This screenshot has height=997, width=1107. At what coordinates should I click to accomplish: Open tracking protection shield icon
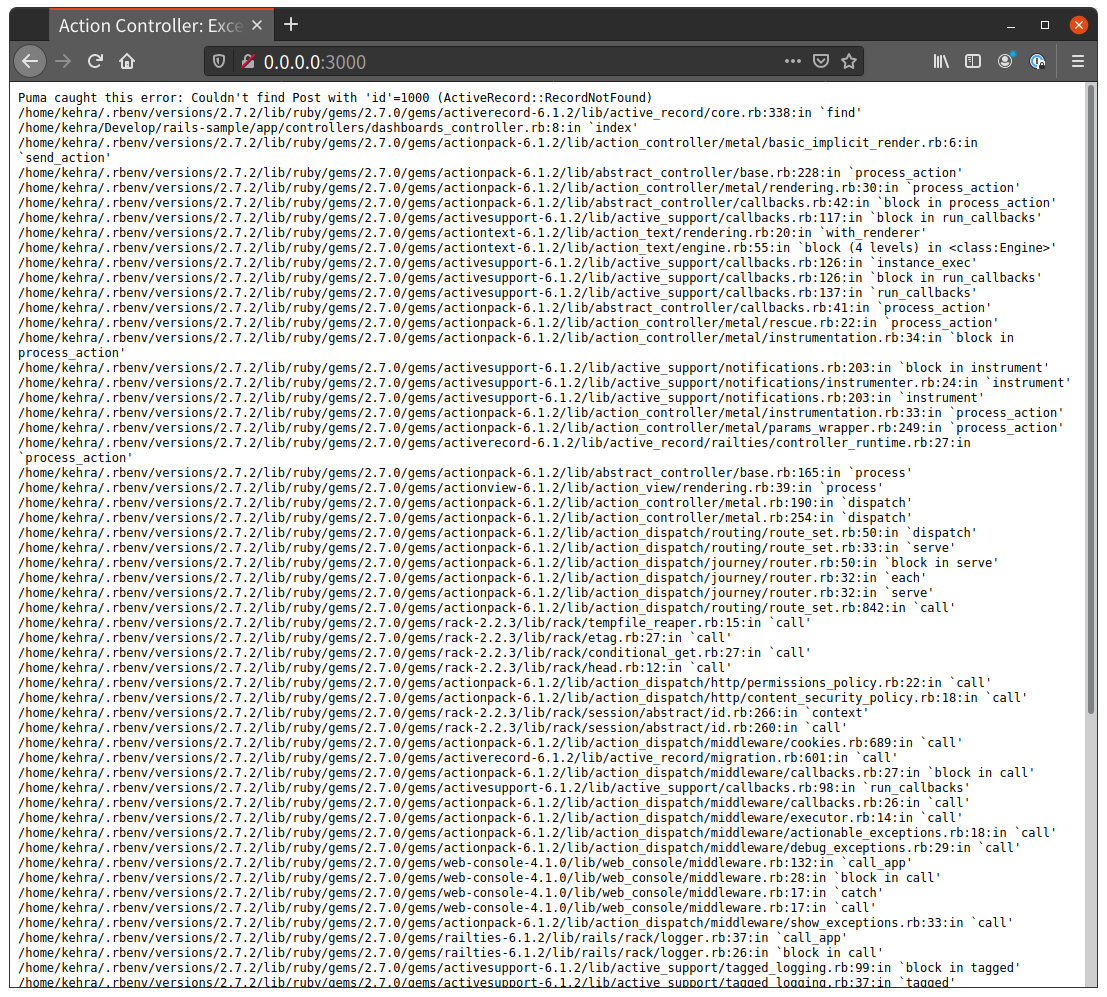coord(219,61)
